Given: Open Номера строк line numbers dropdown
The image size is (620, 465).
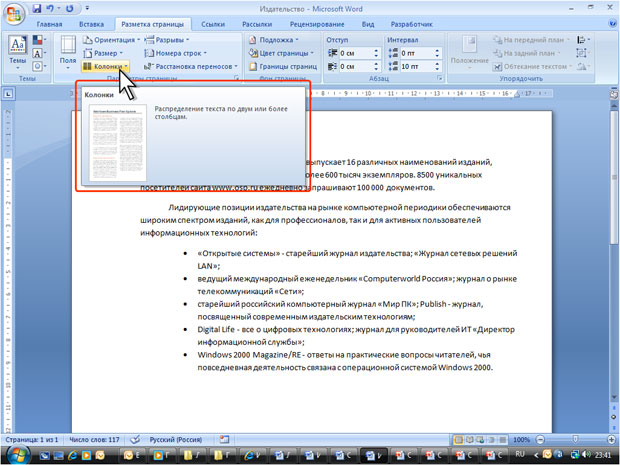Looking at the screenshot, I should pos(175,53).
